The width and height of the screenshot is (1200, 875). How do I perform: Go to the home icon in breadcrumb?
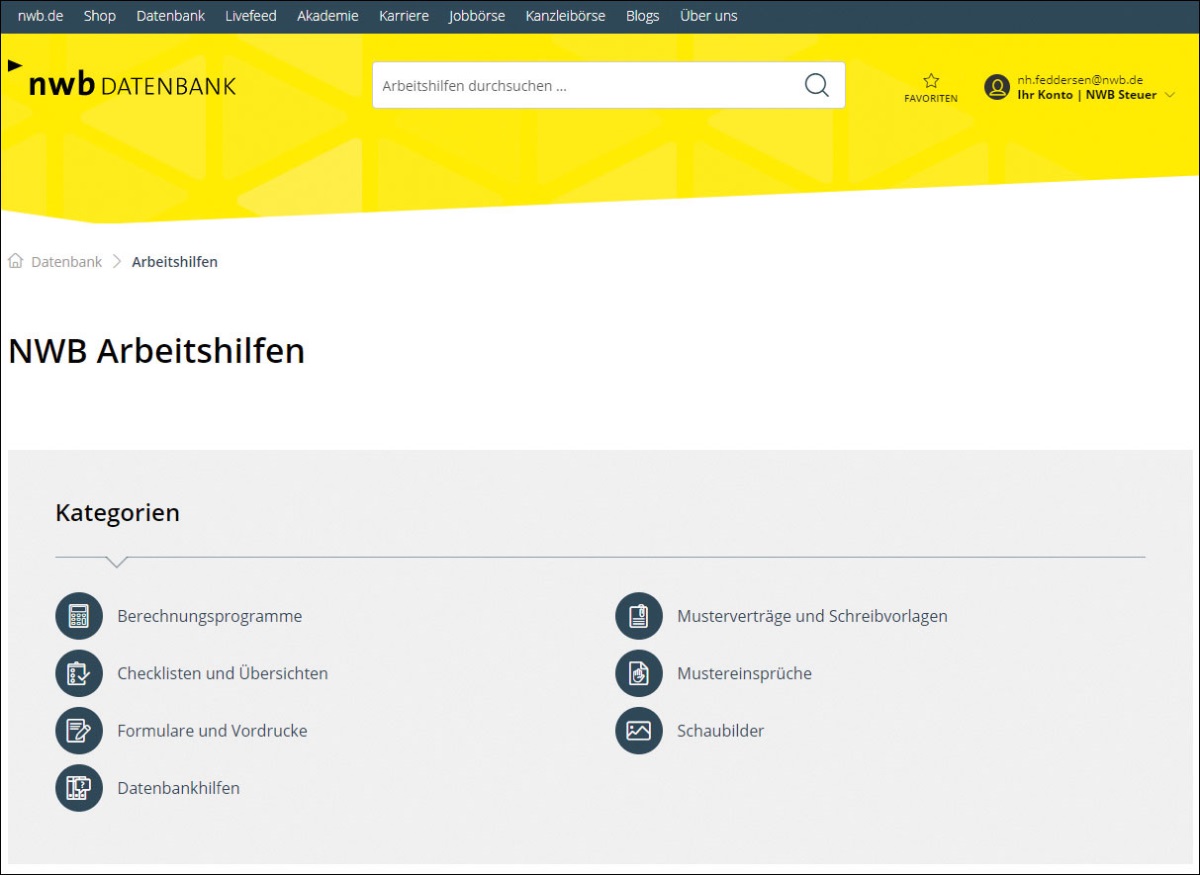coord(16,261)
